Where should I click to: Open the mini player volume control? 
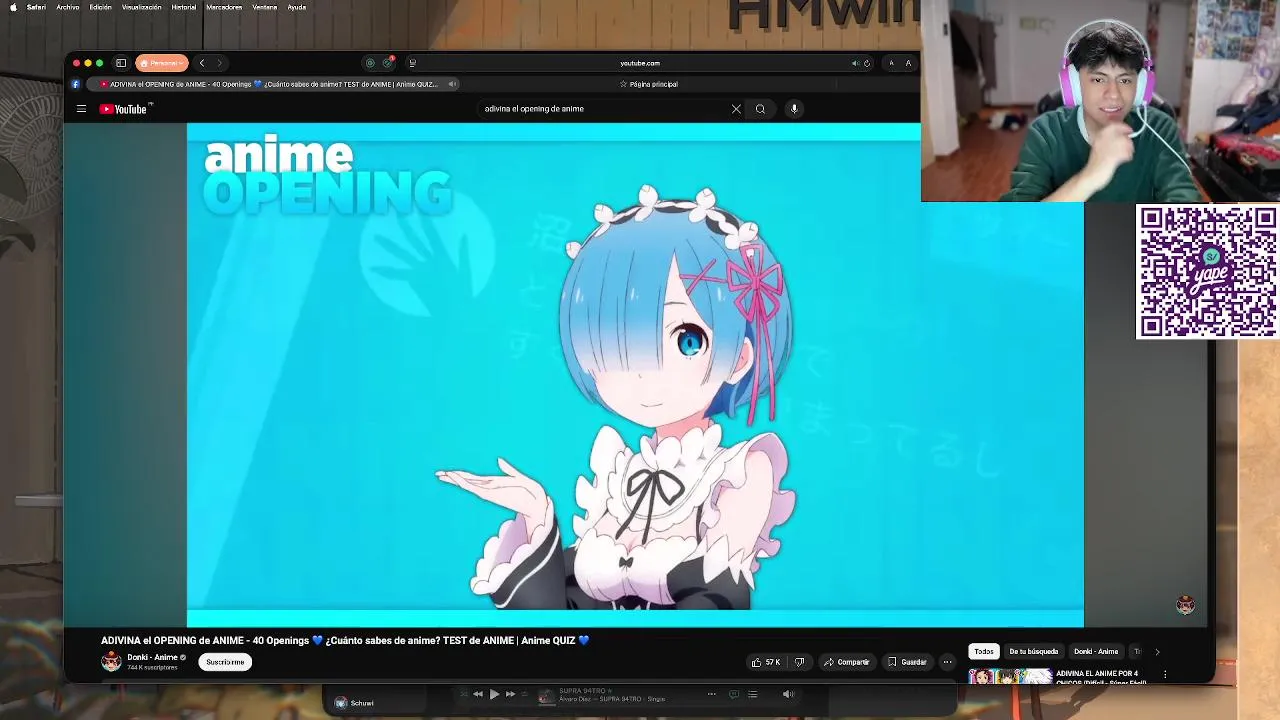788,694
